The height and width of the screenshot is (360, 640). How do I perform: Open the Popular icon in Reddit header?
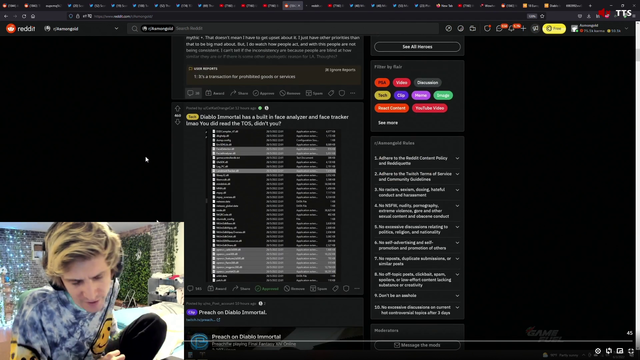click(x=449, y=29)
